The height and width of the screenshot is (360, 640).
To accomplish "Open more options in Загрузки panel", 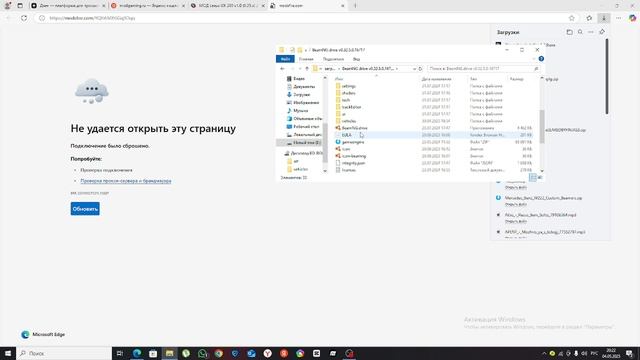I will click(591, 32).
